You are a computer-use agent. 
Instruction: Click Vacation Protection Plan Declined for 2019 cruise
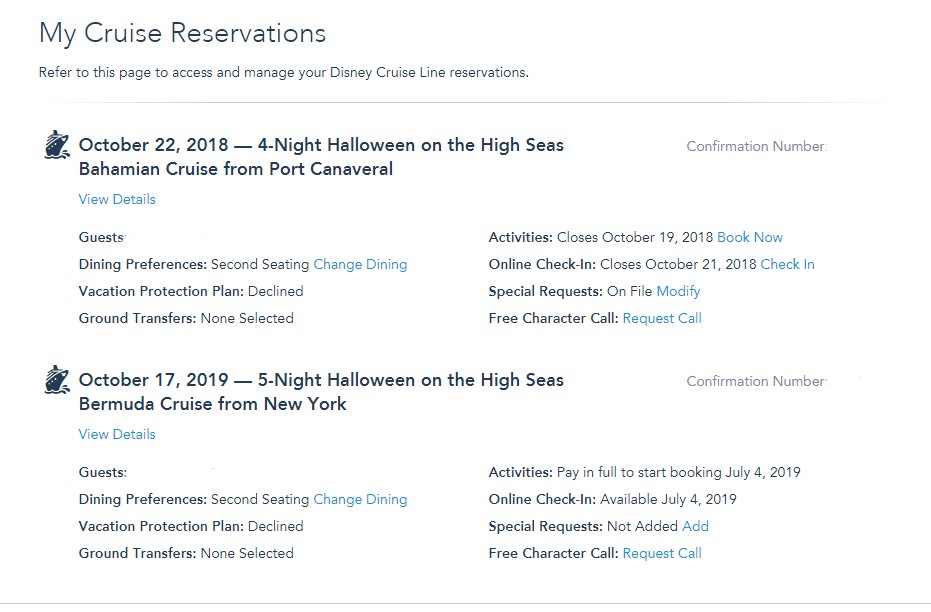[191, 527]
